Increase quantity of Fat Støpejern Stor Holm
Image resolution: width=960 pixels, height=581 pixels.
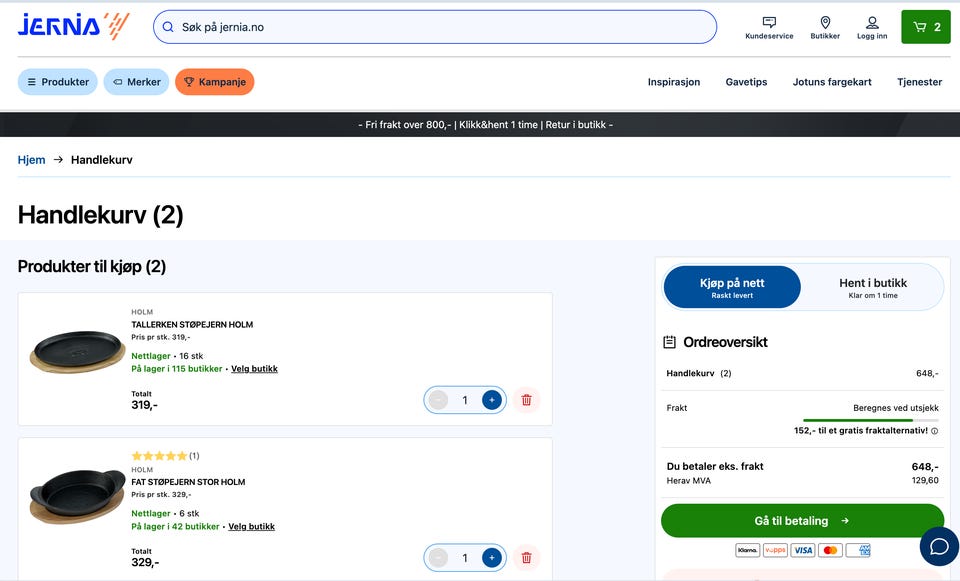[492, 558]
